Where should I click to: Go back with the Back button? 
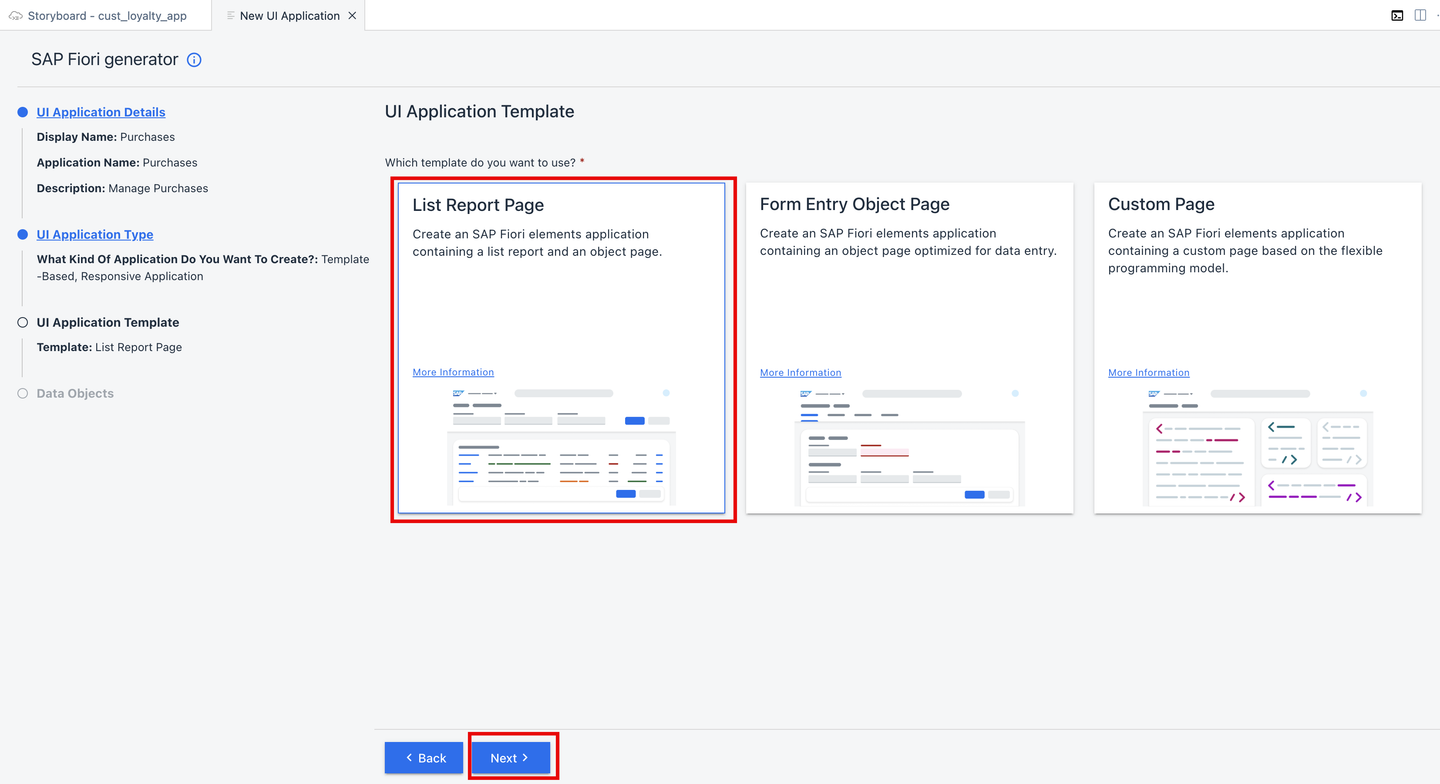tap(424, 758)
